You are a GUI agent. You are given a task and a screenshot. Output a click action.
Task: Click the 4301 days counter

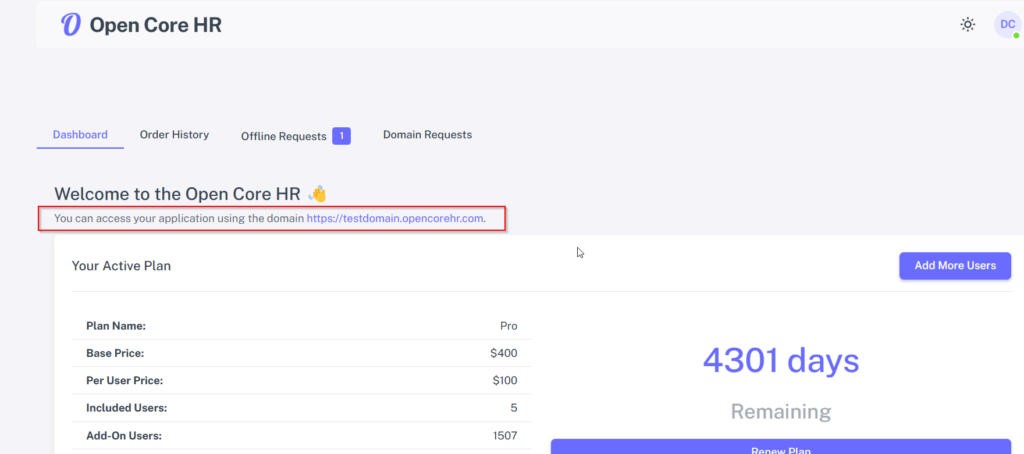(x=780, y=361)
